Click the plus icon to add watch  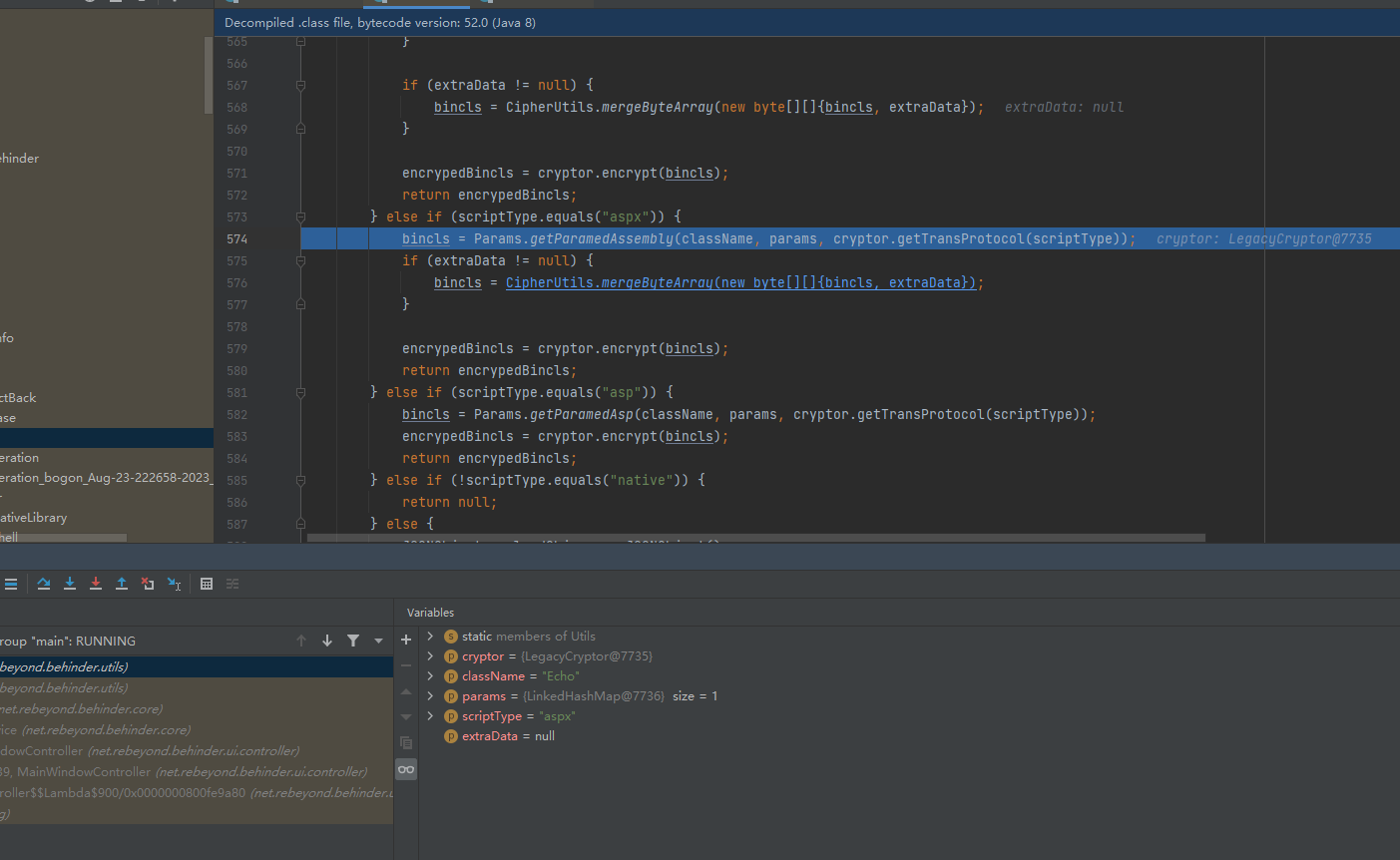coord(406,640)
